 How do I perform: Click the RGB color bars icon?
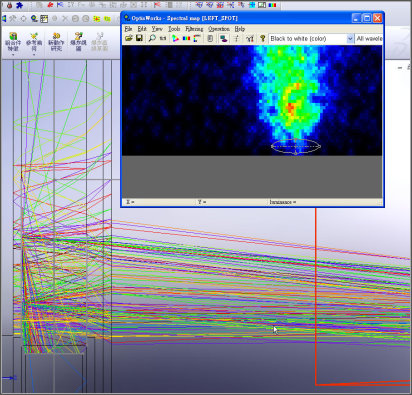pos(186,39)
